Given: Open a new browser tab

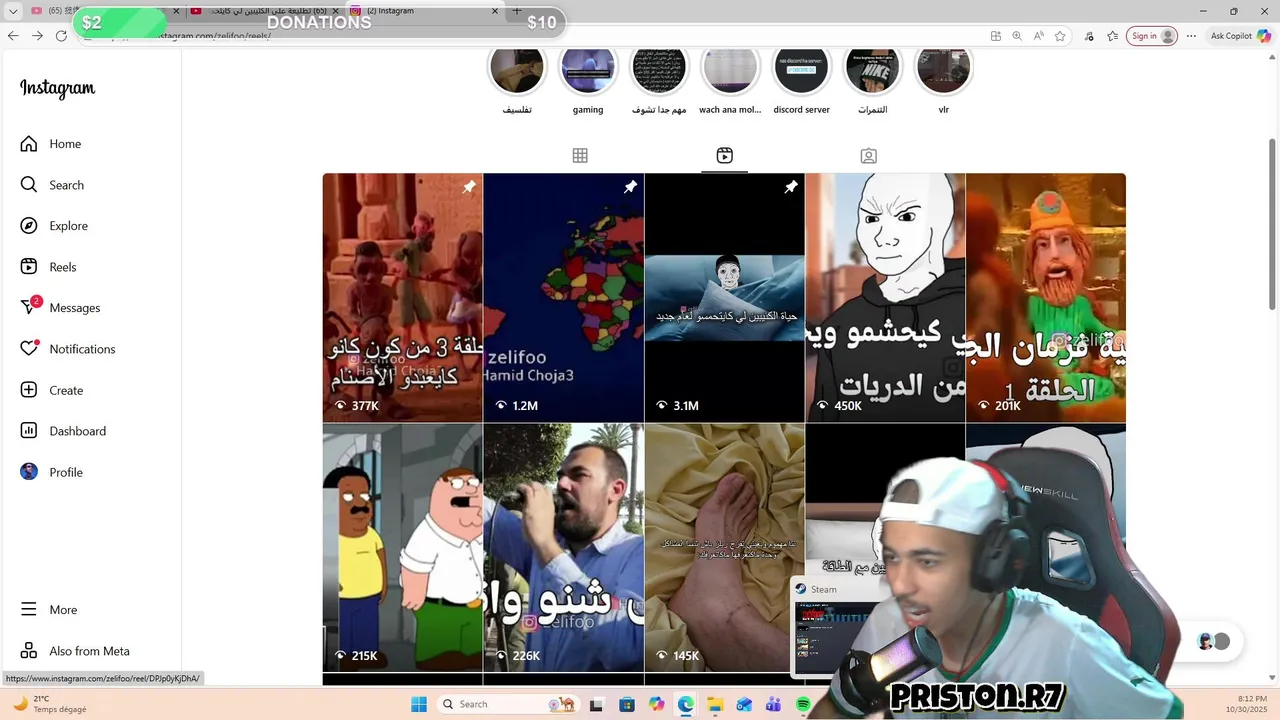Looking at the screenshot, I should click(x=517, y=11).
